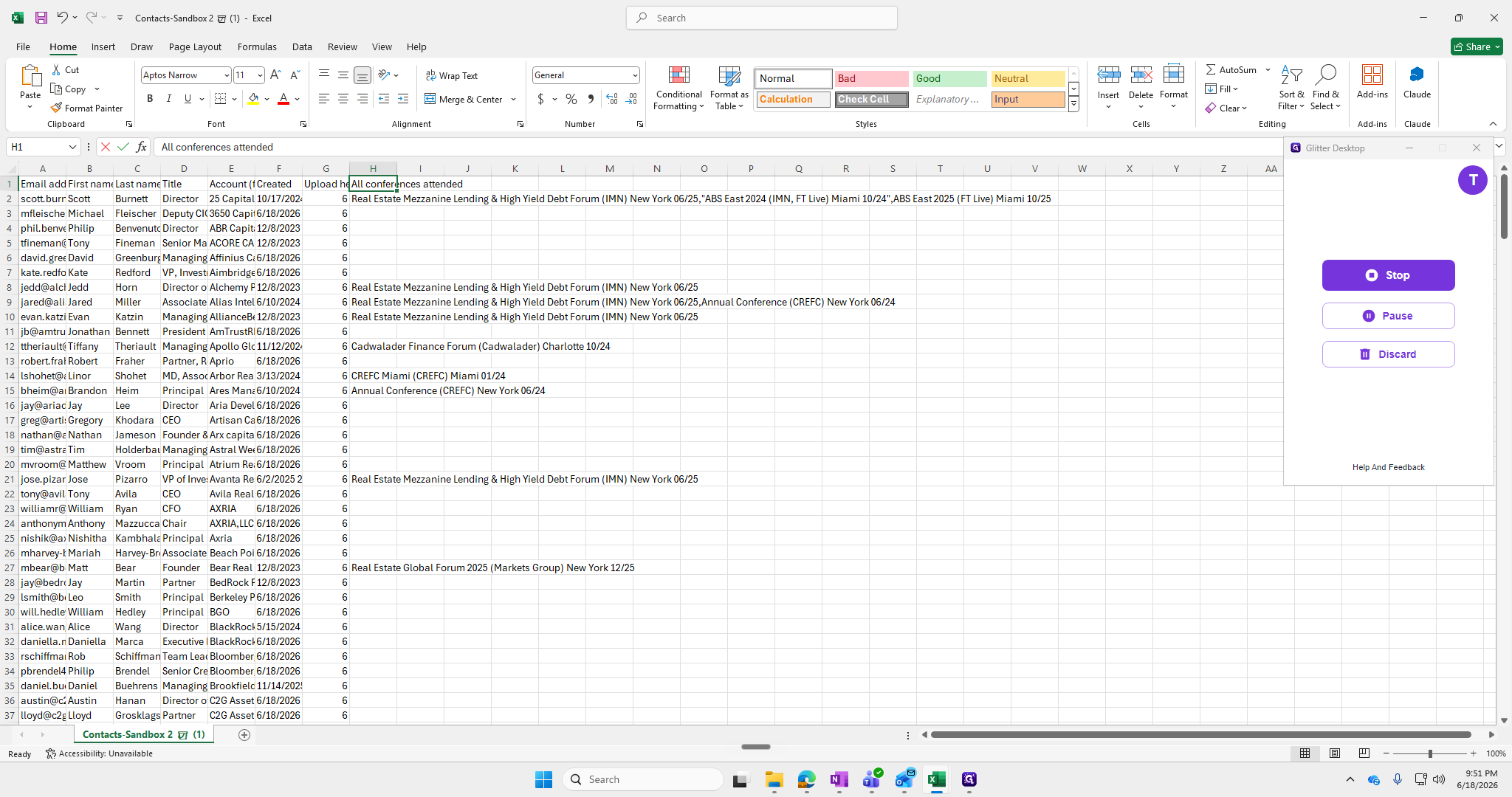The image size is (1512, 797).
Task: Apply the Bad cell style
Action: [871, 78]
